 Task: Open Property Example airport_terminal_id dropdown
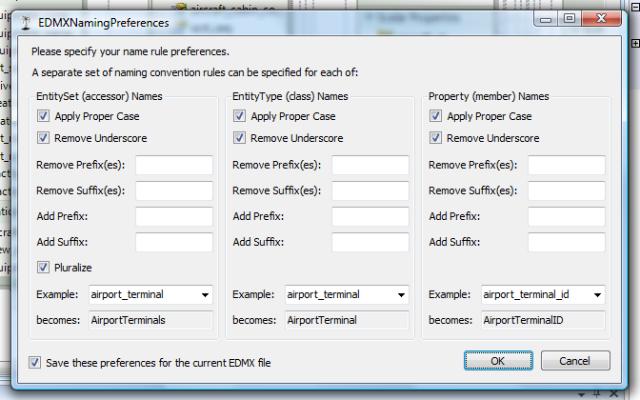598,295
